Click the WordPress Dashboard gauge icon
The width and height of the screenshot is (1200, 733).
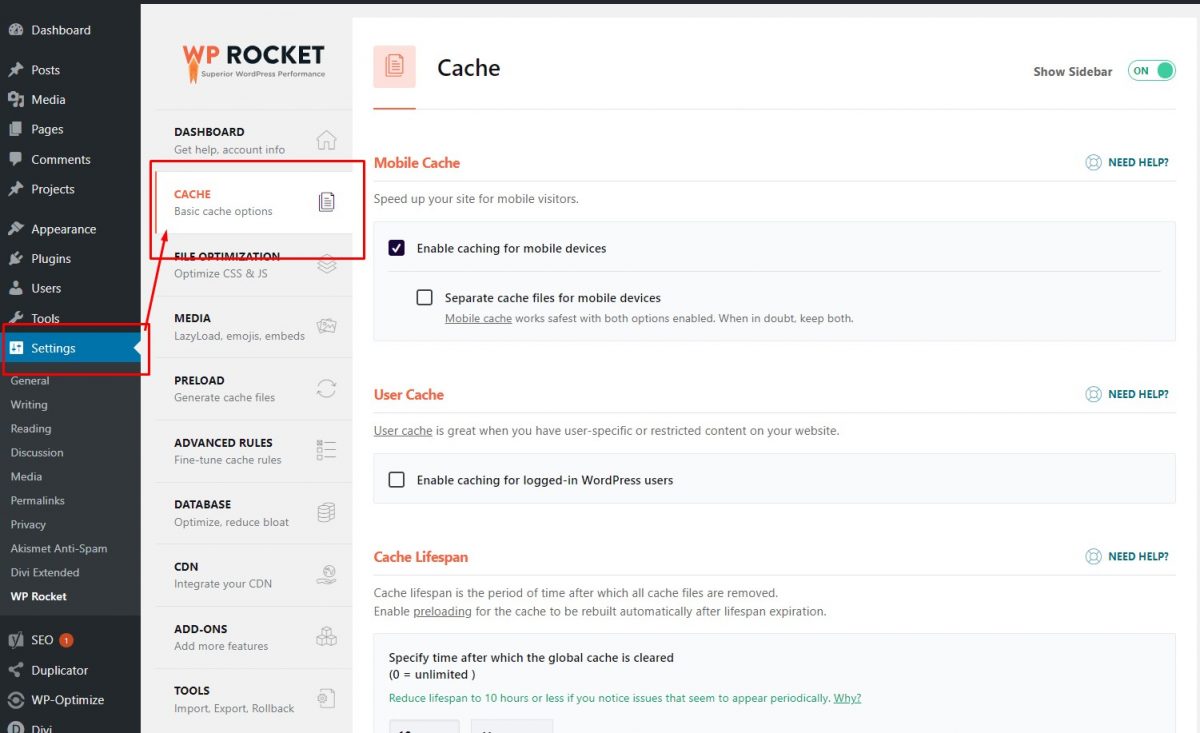click(x=16, y=30)
